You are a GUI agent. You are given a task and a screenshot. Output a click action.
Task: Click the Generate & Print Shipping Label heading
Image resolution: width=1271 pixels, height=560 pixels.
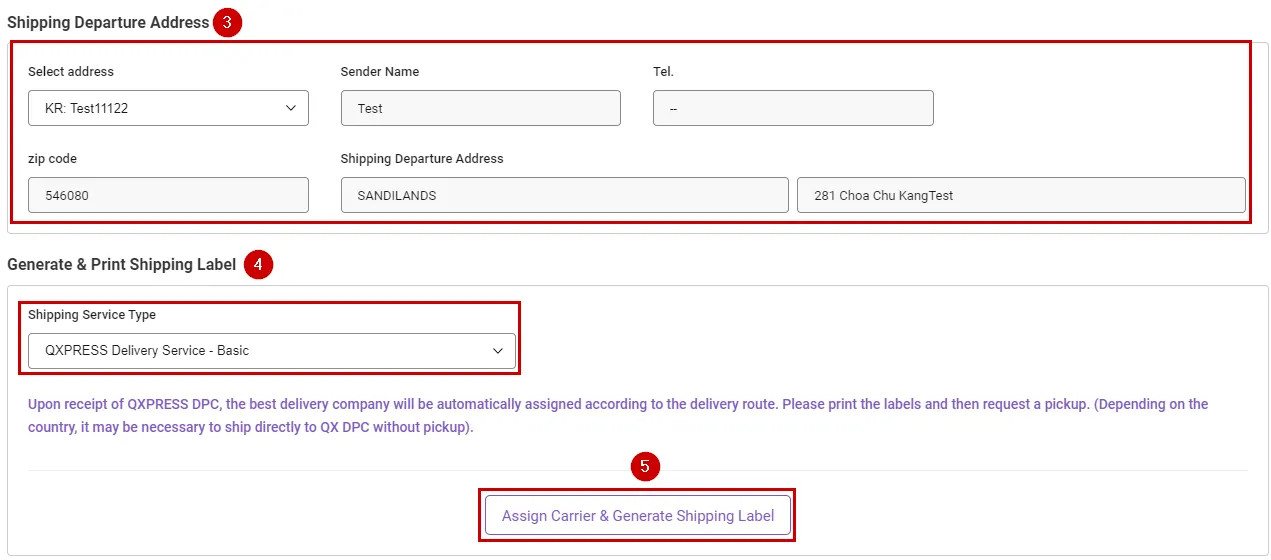pos(121,264)
